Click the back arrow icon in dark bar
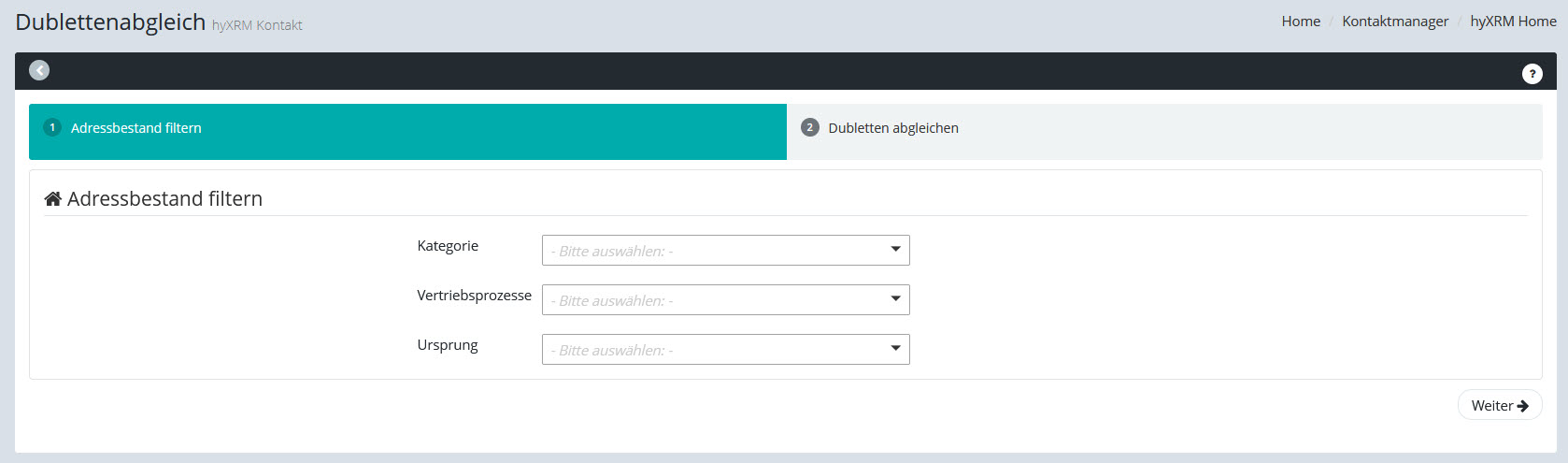 click(39, 70)
